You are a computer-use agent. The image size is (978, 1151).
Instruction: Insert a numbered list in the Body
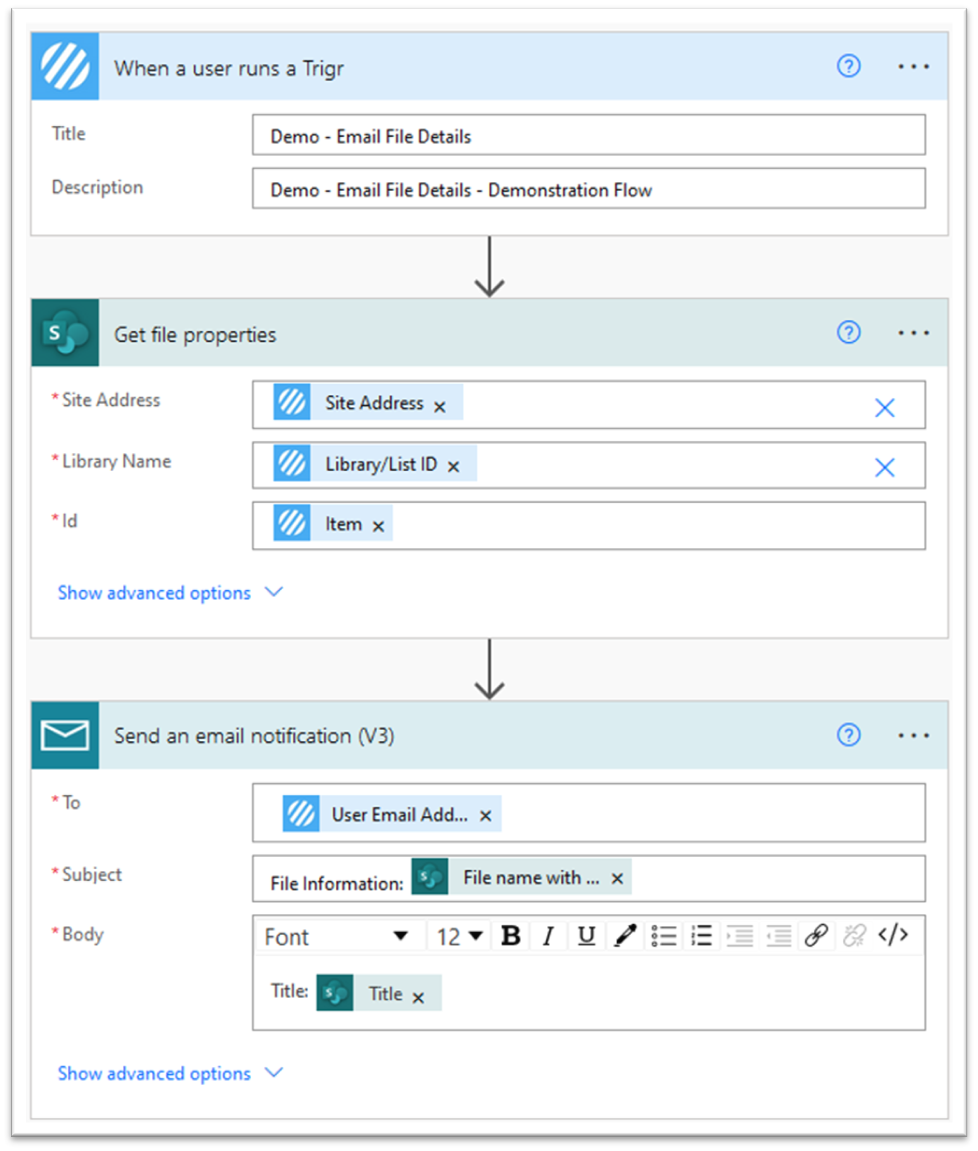tap(701, 936)
